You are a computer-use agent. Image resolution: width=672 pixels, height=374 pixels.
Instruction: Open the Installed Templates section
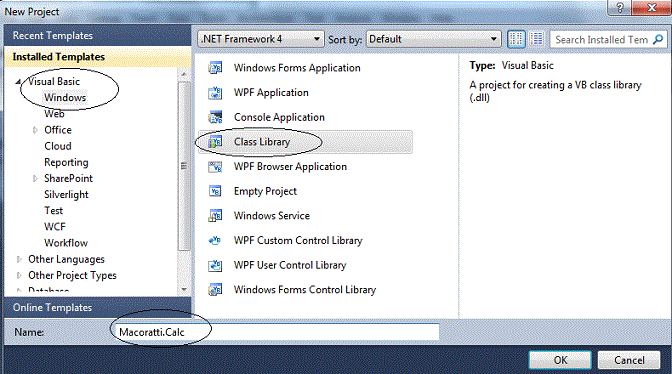(97, 57)
